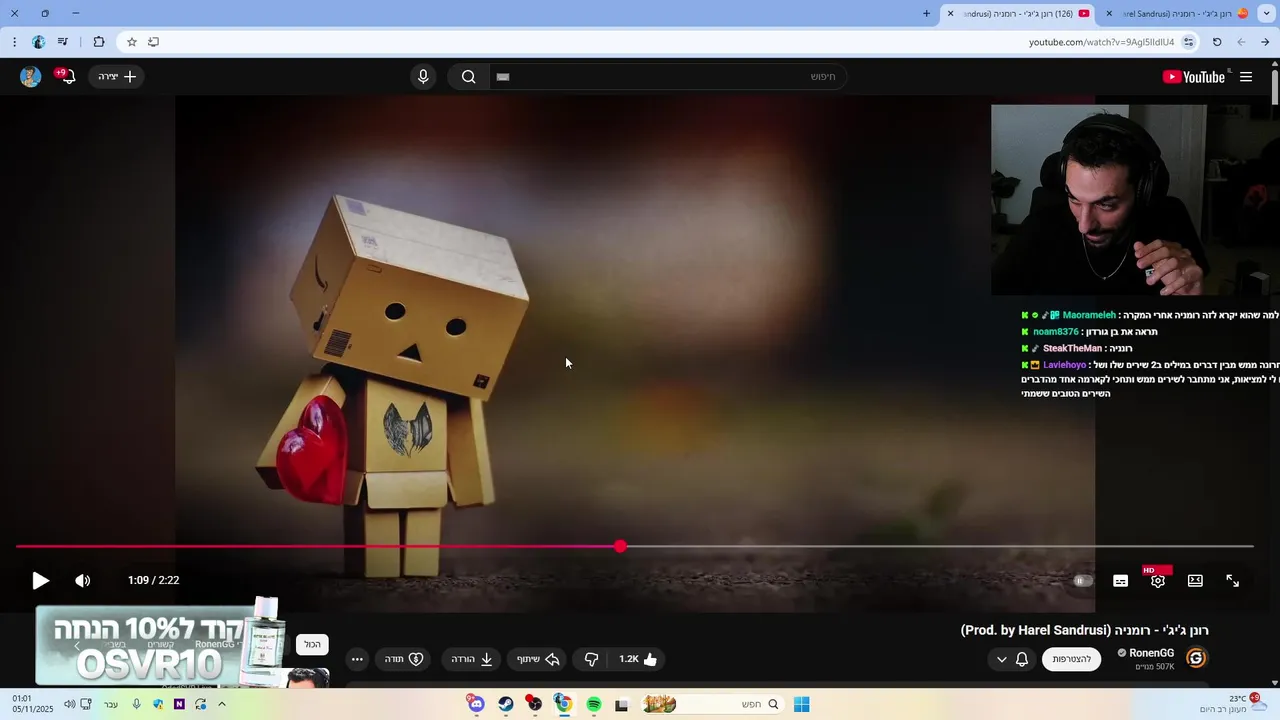
Task: Open tab search dropdown arrow
Action: (x=1266, y=13)
